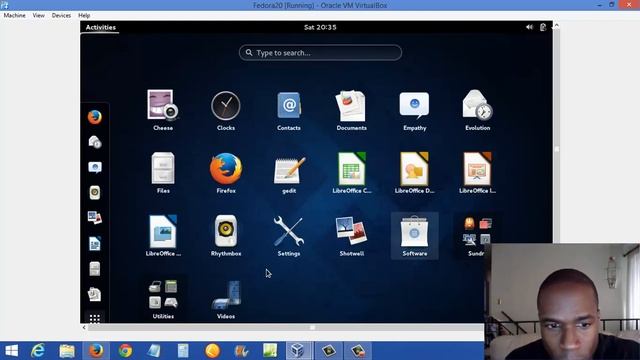Launch Rhythmbox music player from grid

(226, 236)
